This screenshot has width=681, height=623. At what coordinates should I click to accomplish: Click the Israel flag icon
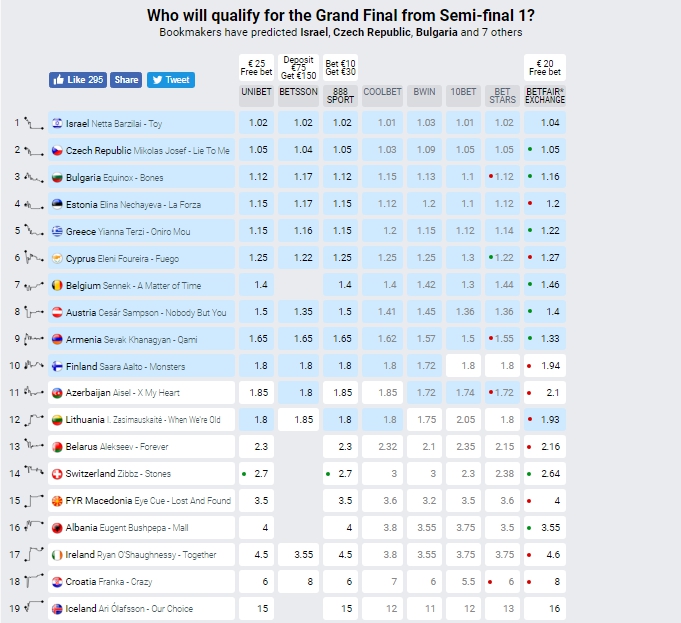pyautogui.click(x=58, y=123)
